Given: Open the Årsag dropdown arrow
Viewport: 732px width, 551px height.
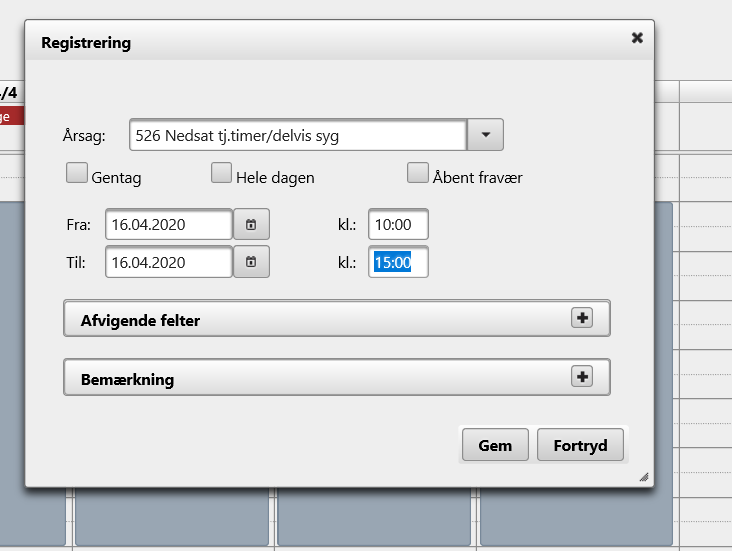Looking at the screenshot, I should [x=486, y=134].
